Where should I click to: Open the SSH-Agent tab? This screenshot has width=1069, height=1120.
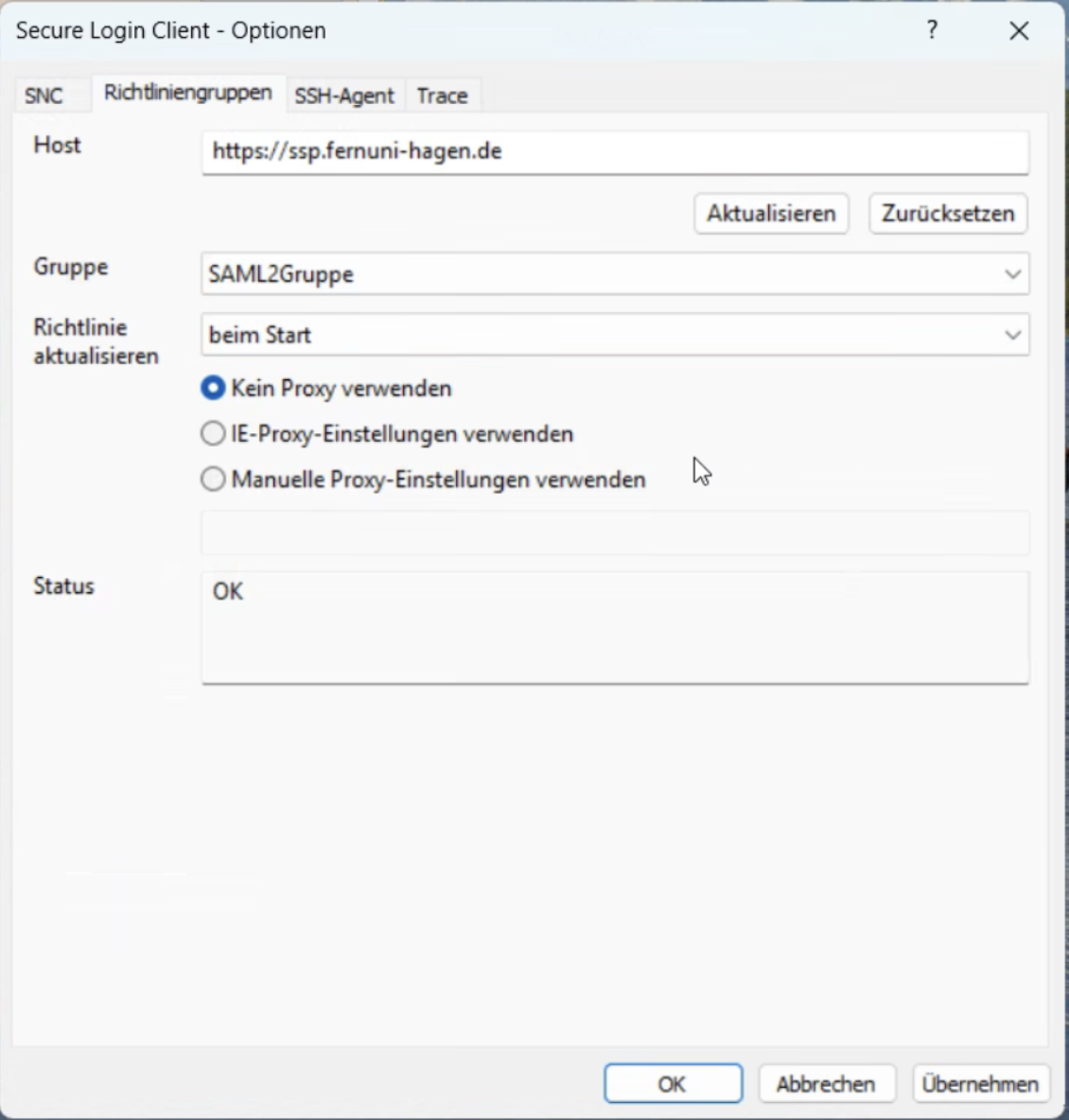344,96
